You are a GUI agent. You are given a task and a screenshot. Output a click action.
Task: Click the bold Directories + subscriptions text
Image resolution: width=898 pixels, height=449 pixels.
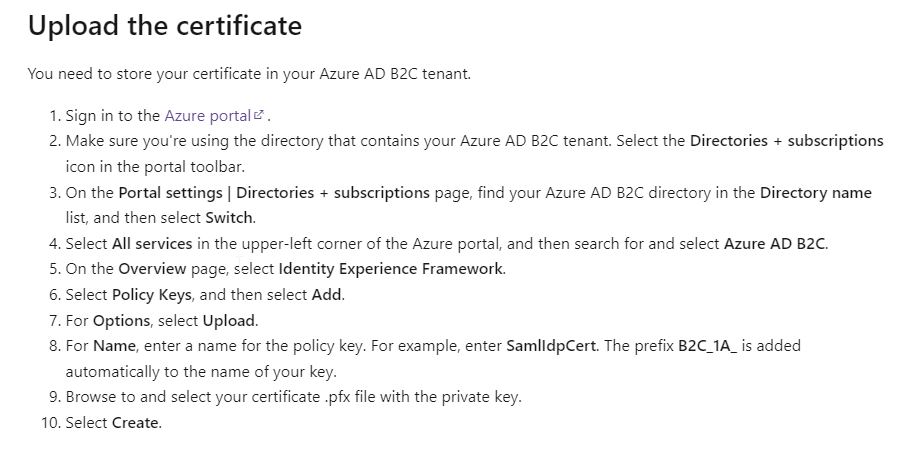786,141
